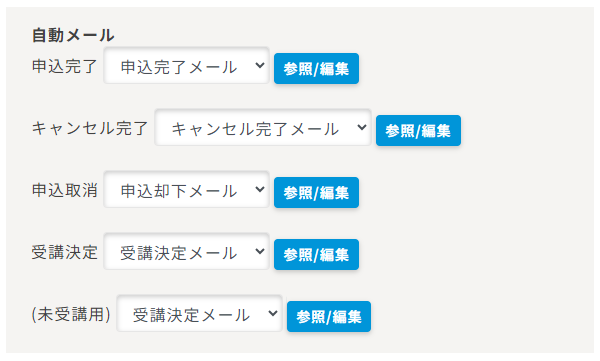This screenshot has width=600, height=361.
Task: Open the dropdown in the 受講決定 row
Action: [x=186, y=252]
